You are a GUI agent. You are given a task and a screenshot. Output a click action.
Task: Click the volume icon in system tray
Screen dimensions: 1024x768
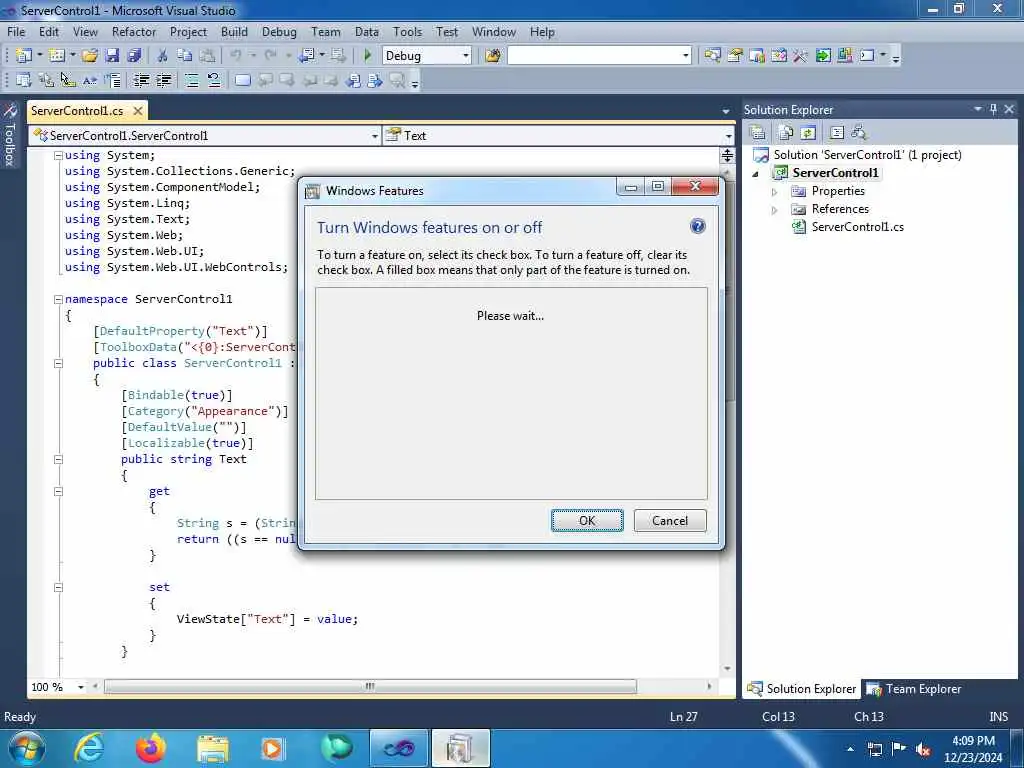tap(923, 748)
